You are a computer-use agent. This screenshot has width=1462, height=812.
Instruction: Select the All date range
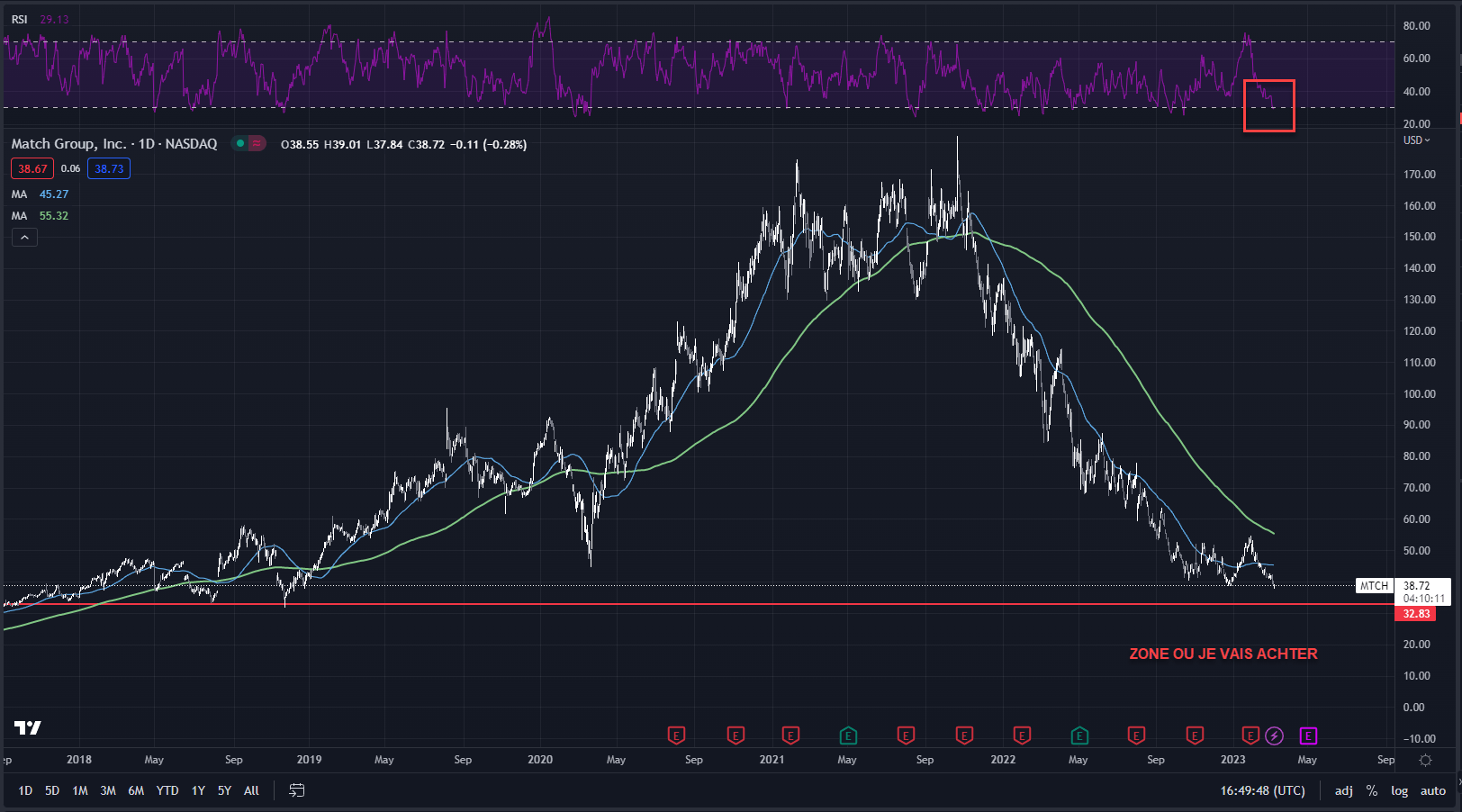pyautogui.click(x=251, y=790)
